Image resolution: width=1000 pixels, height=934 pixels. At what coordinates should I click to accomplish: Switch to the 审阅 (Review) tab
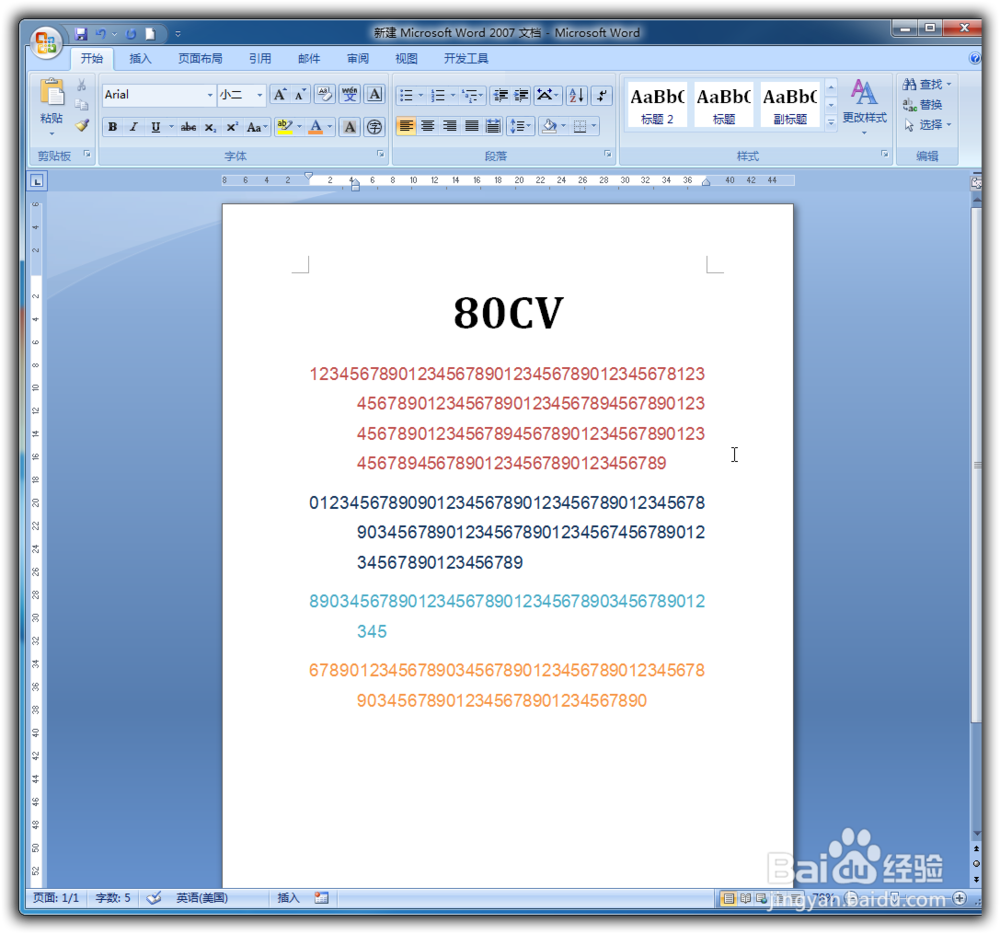(x=358, y=59)
